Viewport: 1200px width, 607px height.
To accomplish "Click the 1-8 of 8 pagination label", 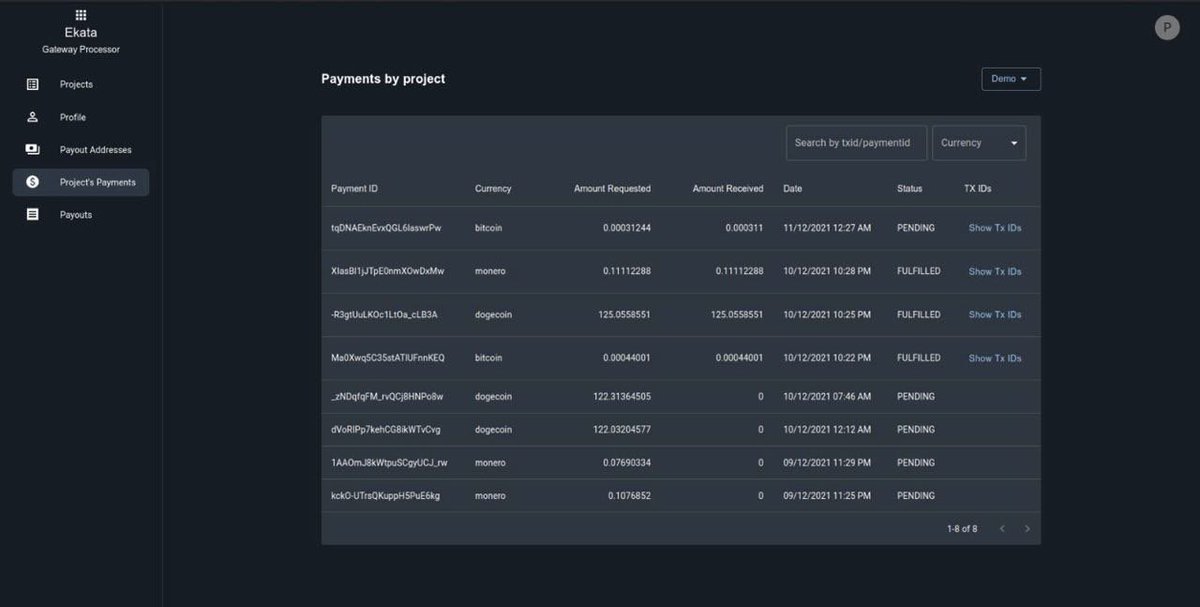I will (963, 528).
